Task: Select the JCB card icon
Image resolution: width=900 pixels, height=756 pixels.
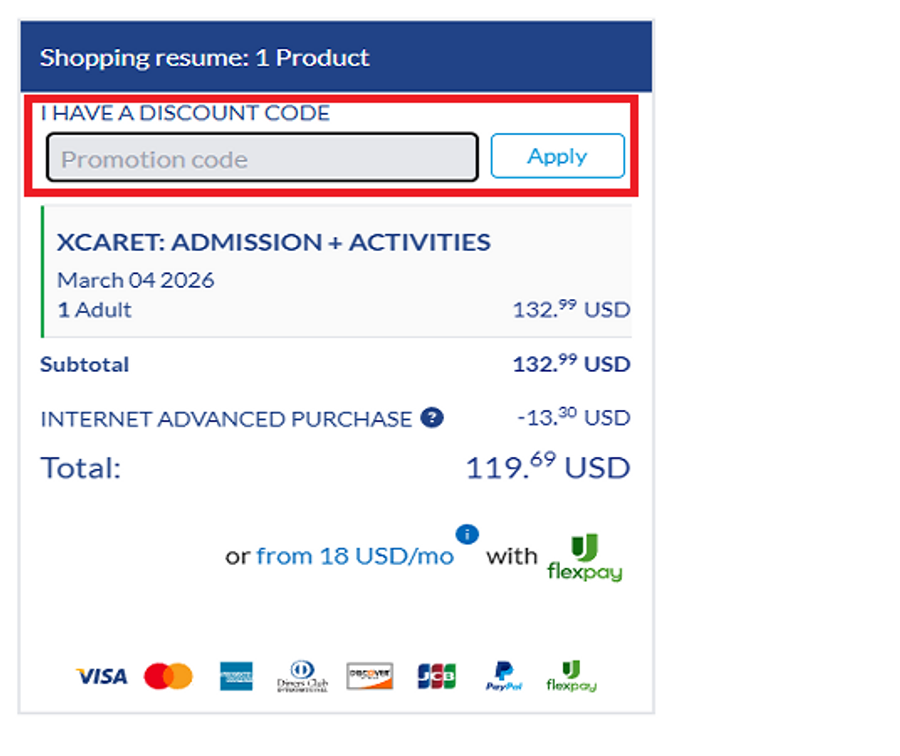Action: click(x=437, y=677)
